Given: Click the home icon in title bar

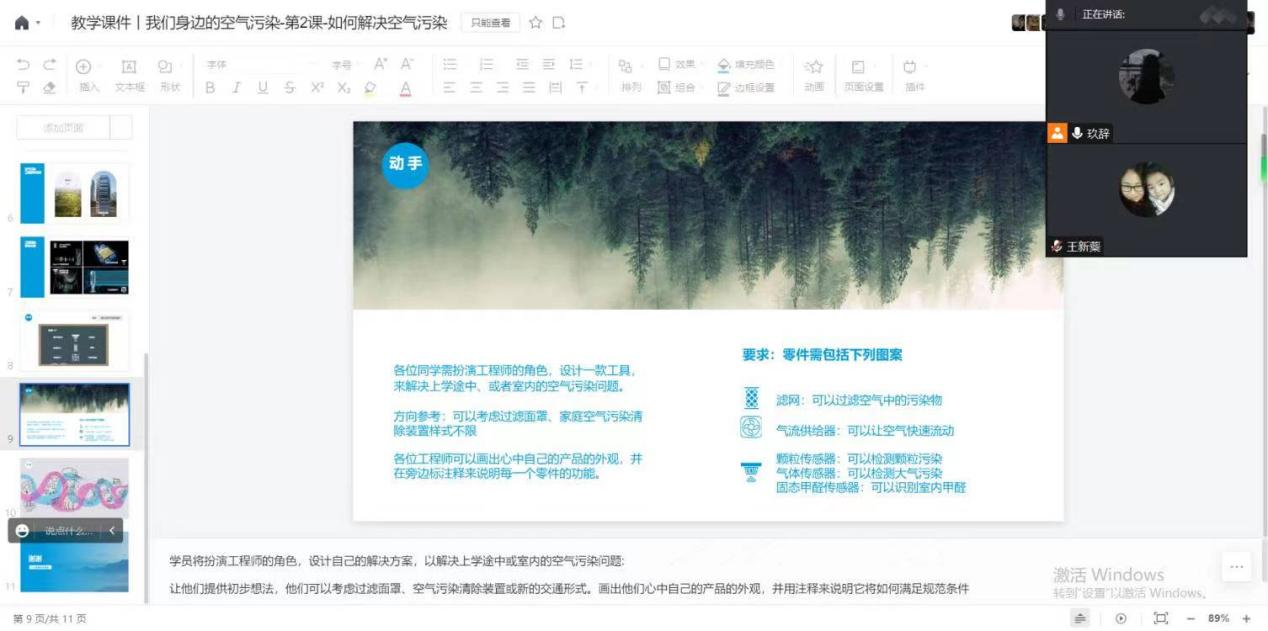Looking at the screenshot, I should coord(21,22).
